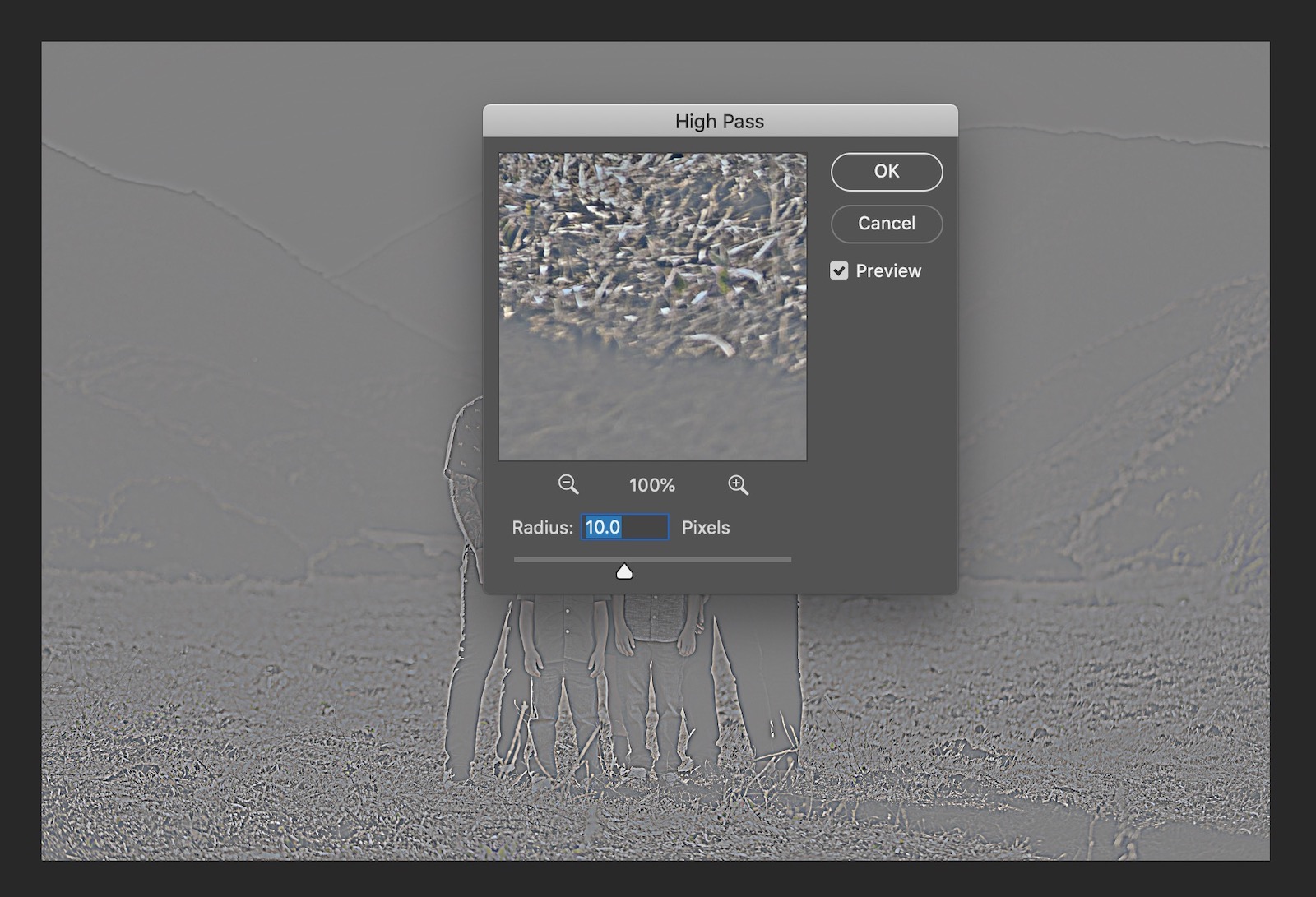This screenshot has height=897, width=1316.
Task: Click the Radius value input field
Action: click(625, 527)
